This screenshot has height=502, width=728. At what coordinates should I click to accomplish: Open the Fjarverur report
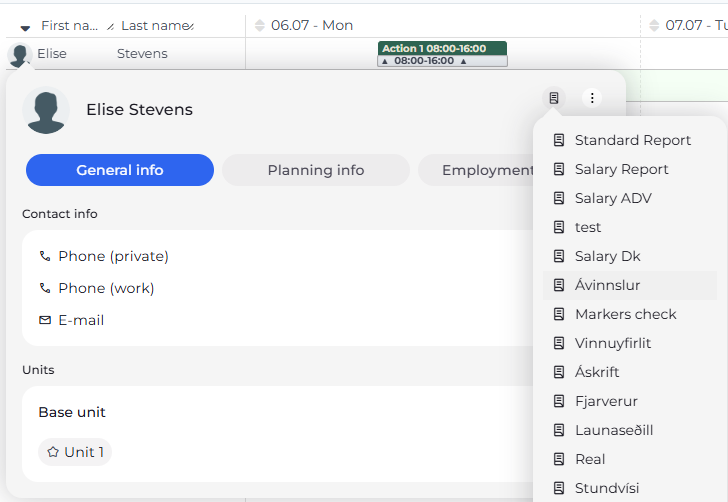(630, 401)
